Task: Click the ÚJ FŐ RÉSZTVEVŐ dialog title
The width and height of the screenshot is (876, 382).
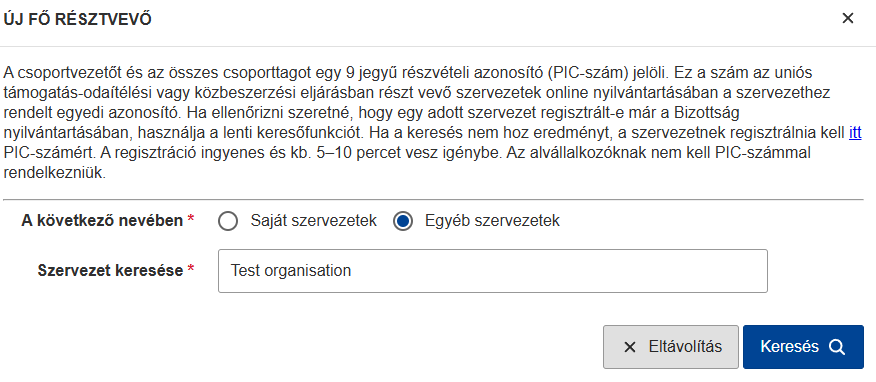Action: coord(78,20)
